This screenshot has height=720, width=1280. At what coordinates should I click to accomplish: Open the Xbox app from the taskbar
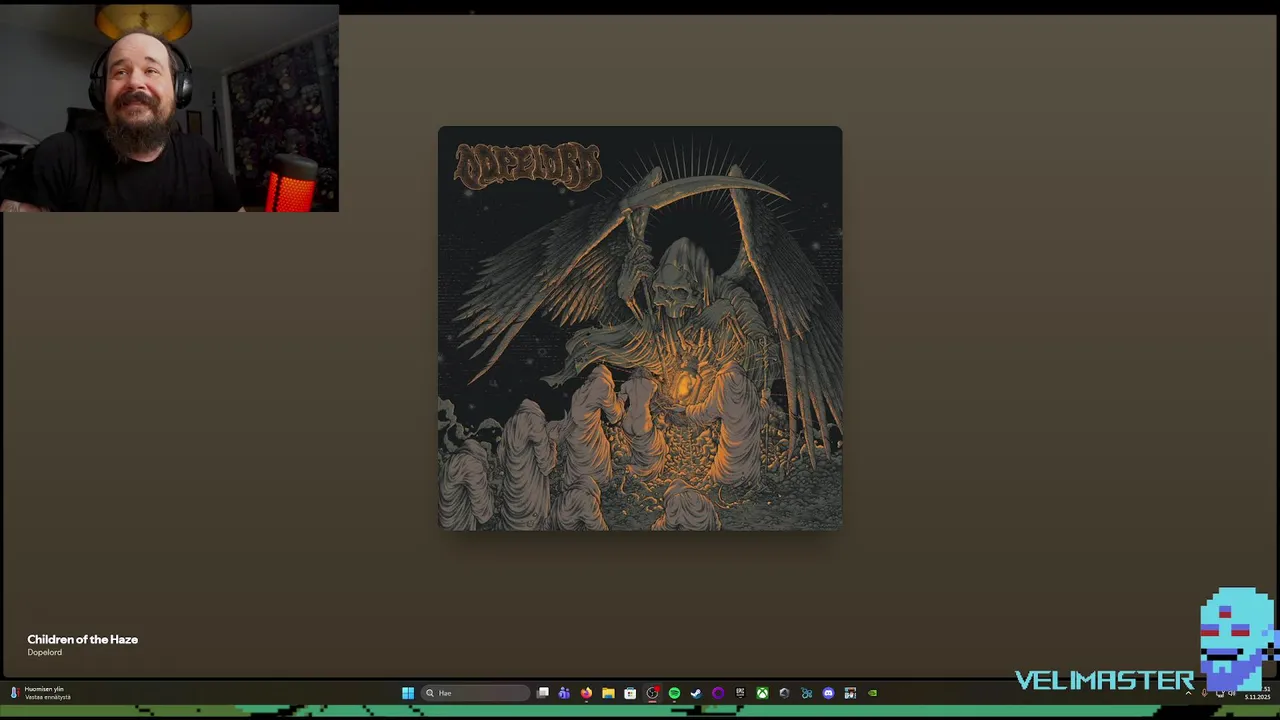[762, 693]
